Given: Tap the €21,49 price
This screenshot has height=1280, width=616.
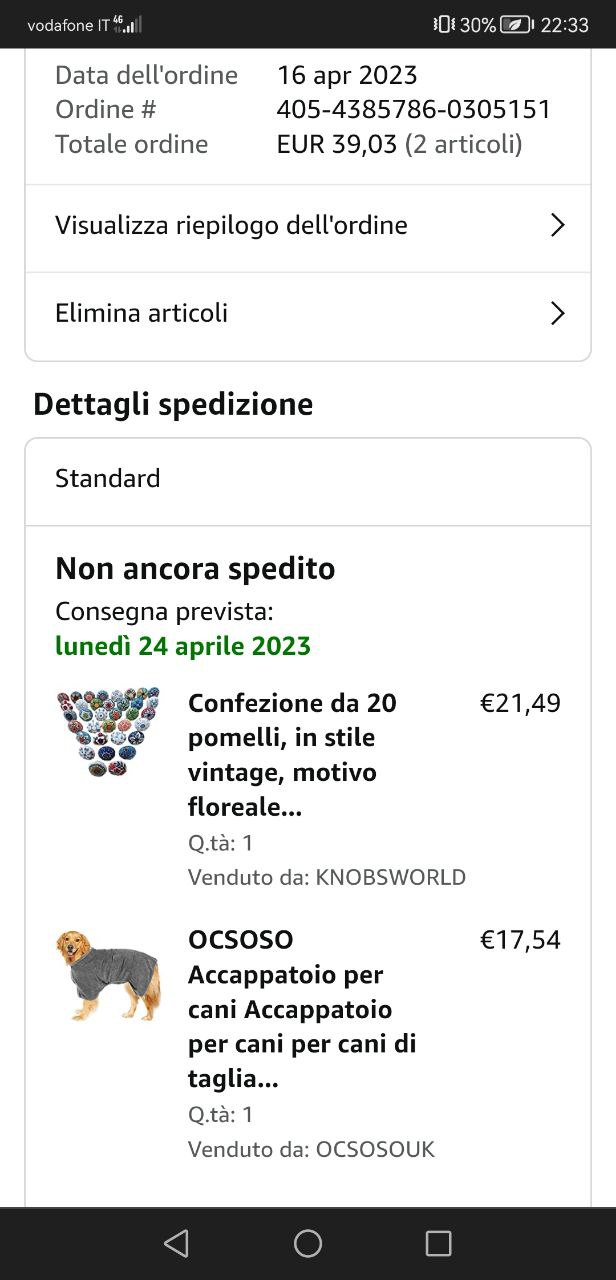Looking at the screenshot, I should (520, 704).
